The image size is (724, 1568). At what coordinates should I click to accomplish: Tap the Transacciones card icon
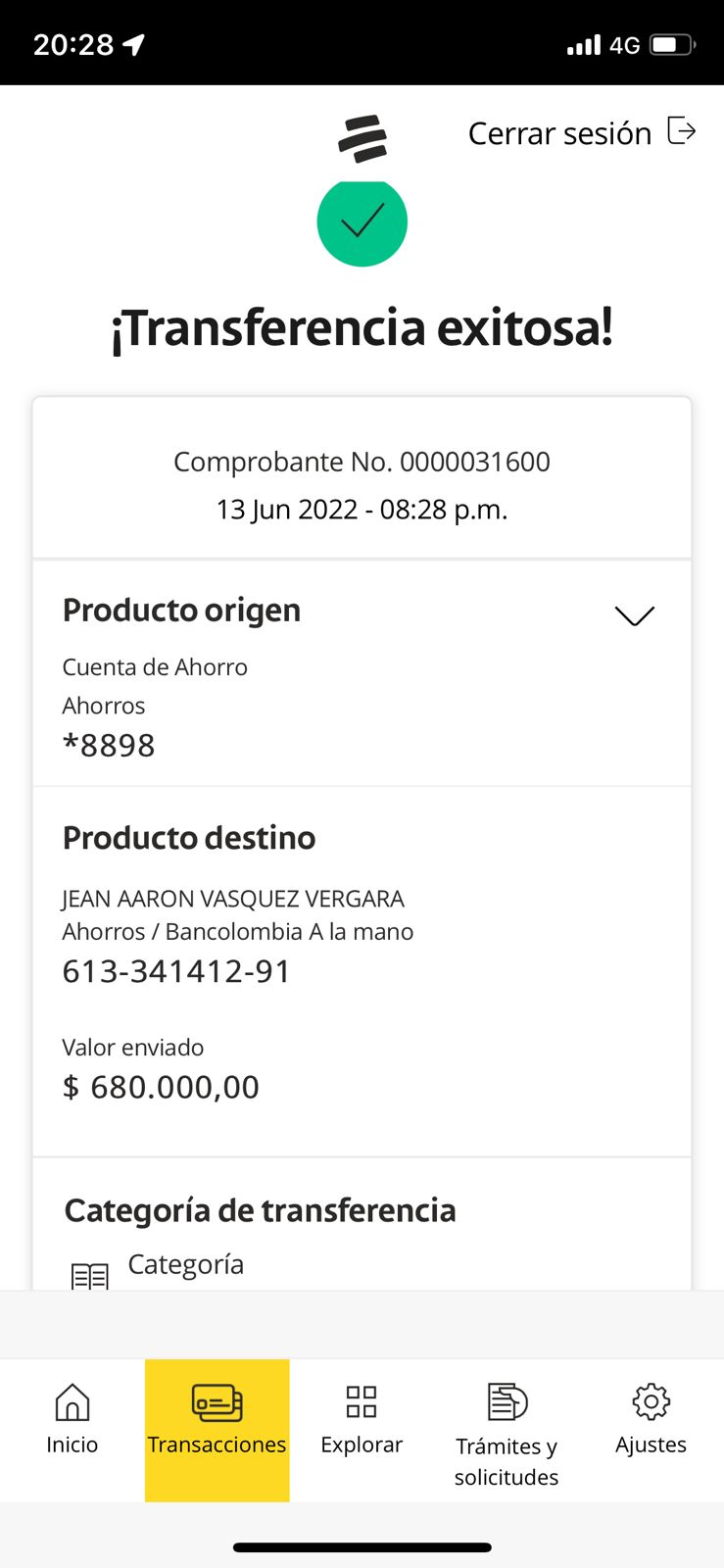coord(217,1402)
